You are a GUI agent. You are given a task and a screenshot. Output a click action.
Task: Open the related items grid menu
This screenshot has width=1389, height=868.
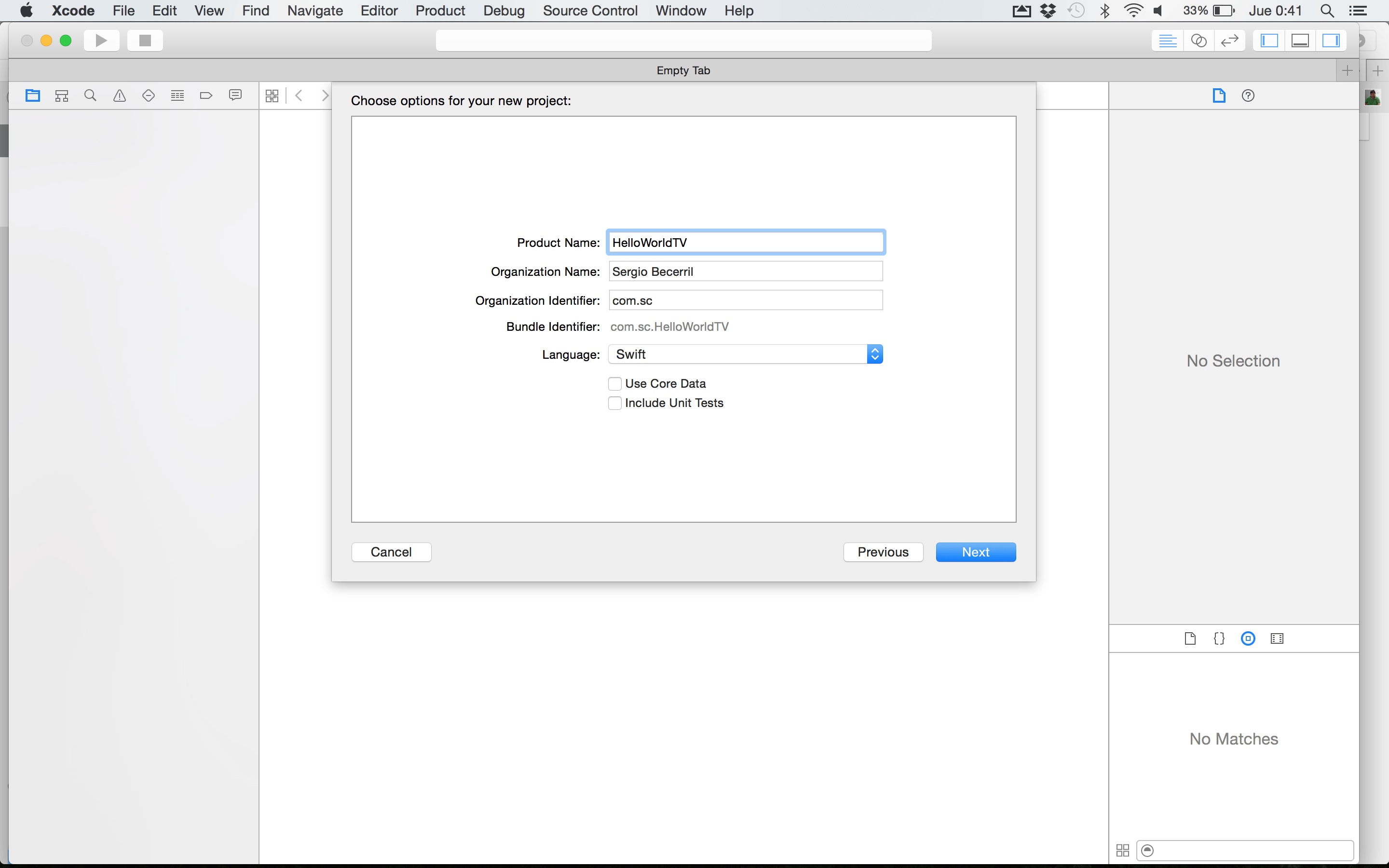tap(272, 95)
